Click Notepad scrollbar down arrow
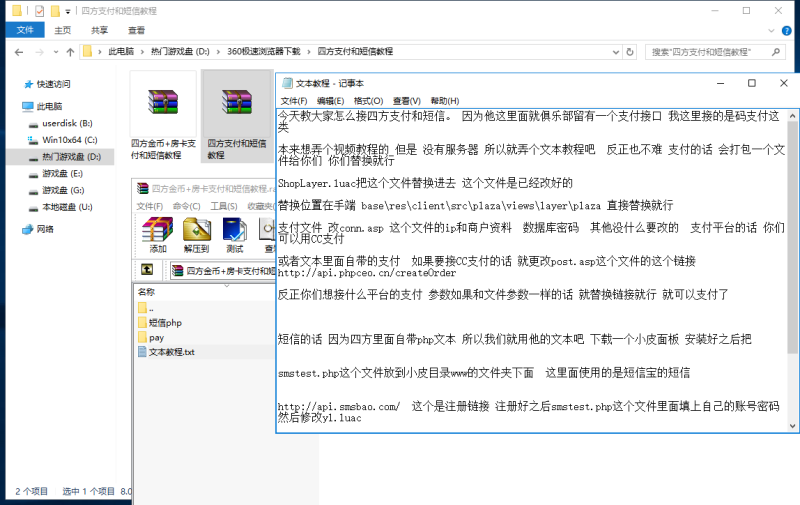This screenshot has height=505, width=800. click(x=792, y=426)
